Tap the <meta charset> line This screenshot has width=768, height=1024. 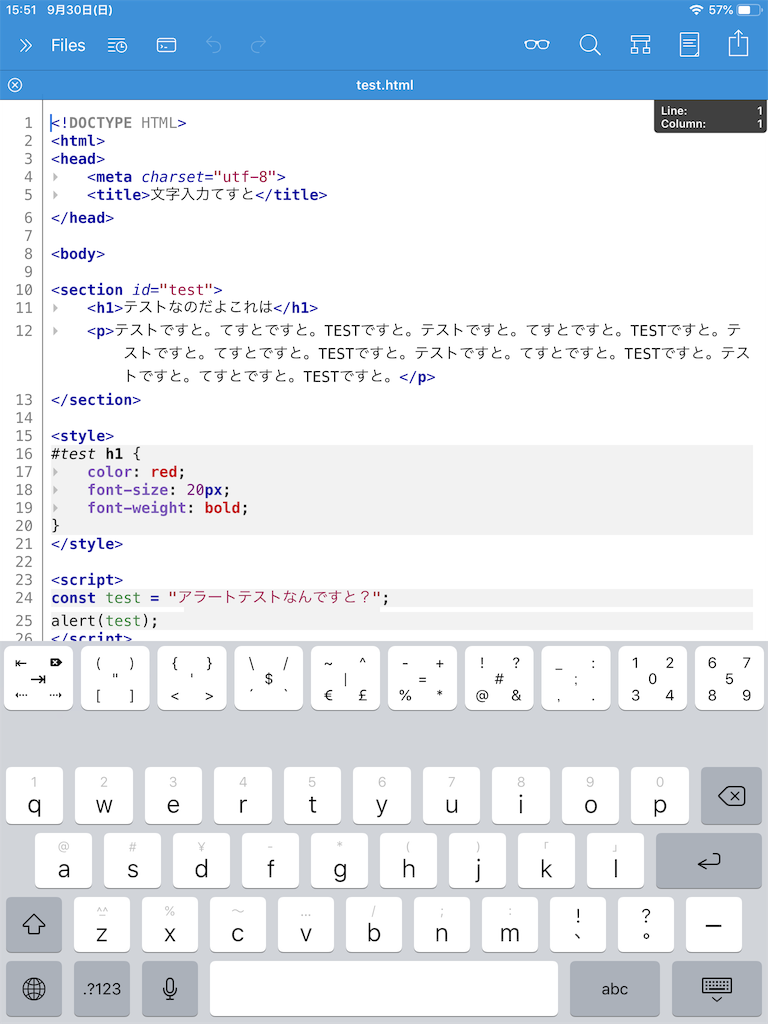tap(186, 176)
